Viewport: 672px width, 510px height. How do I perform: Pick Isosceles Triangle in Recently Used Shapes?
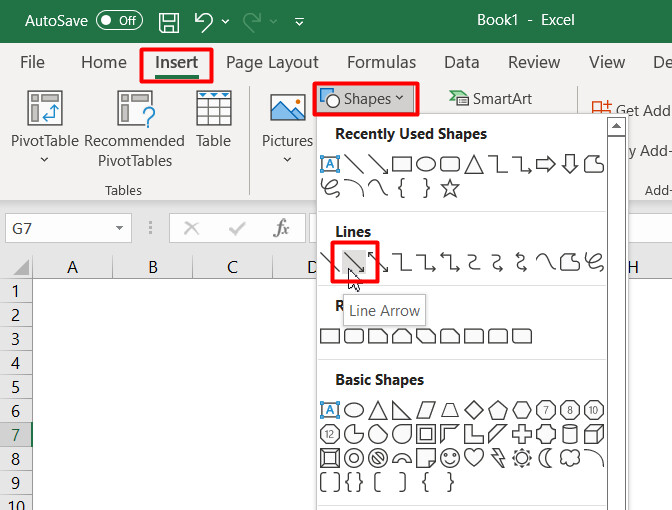pyautogui.click(x=474, y=164)
